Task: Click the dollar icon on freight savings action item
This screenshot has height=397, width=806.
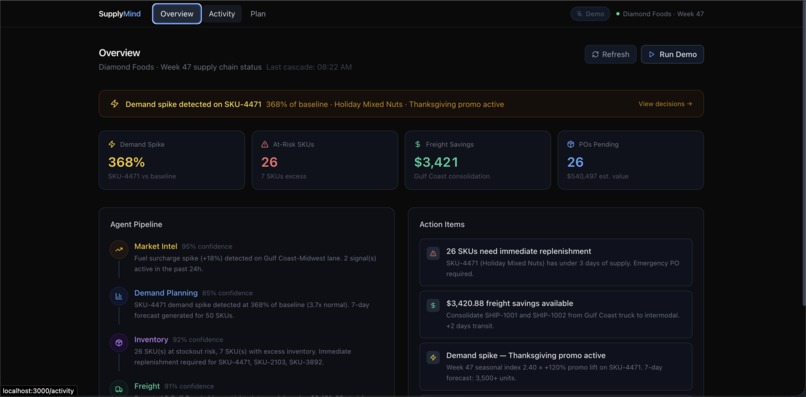Action: pyautogui.click(x=433, y=305)
